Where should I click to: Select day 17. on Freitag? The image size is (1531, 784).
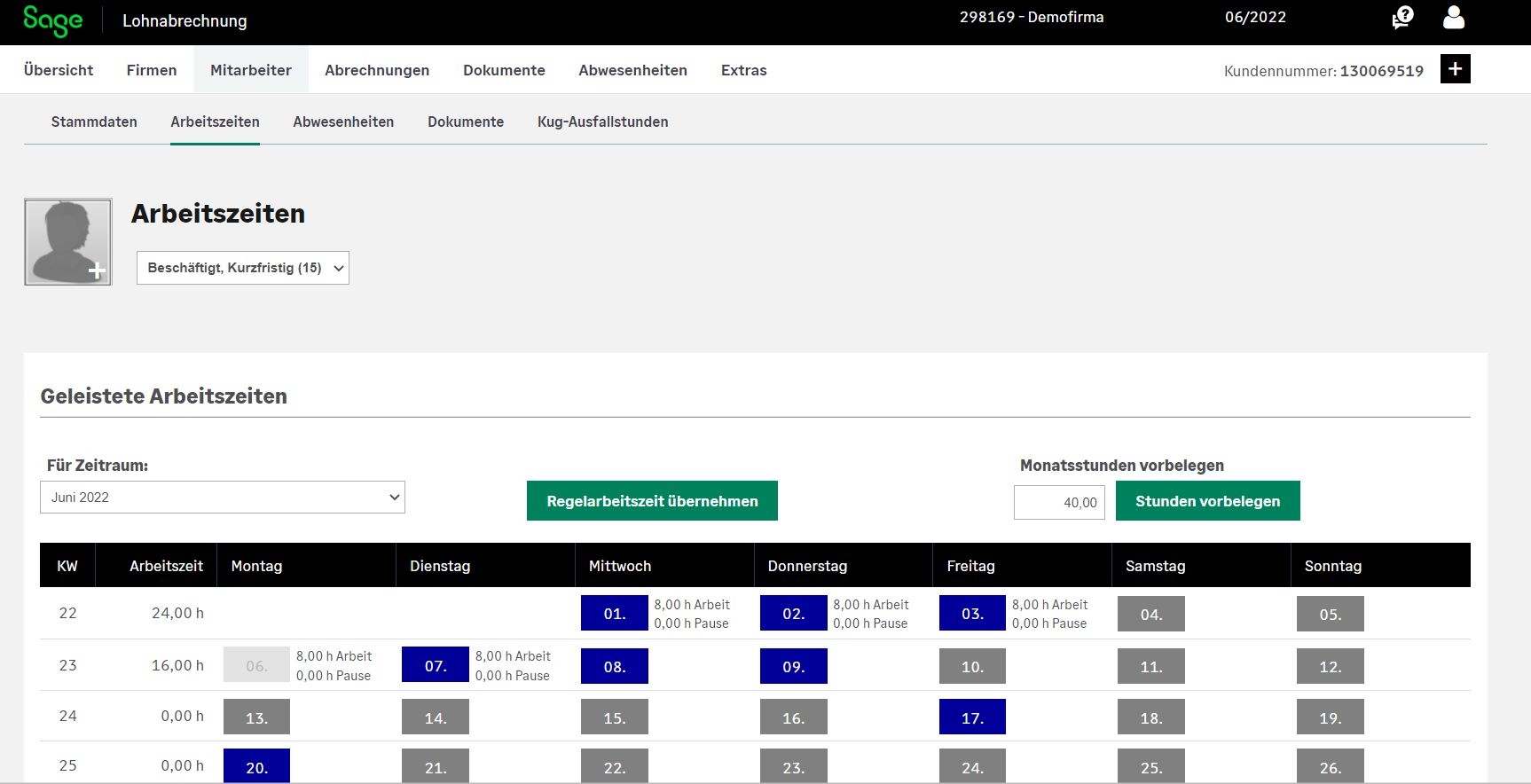(973, 717)
